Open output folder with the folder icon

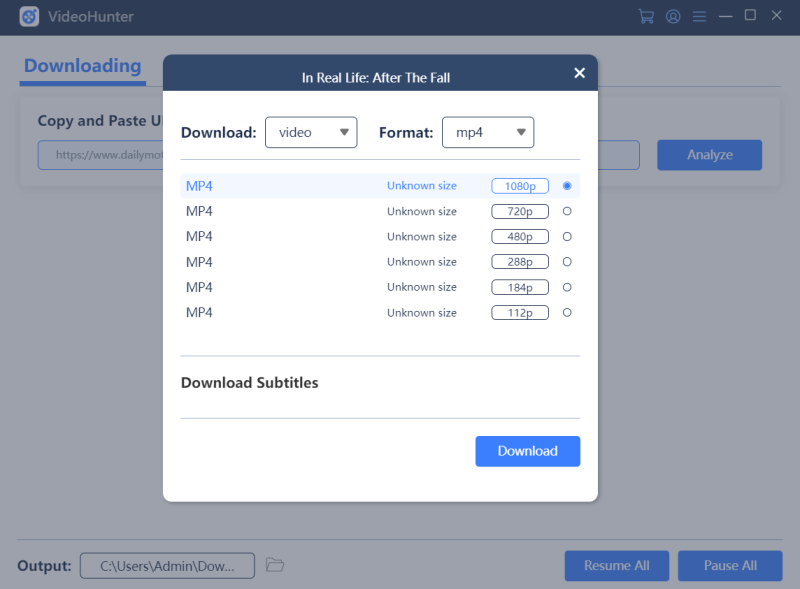(x=275, y=565)
